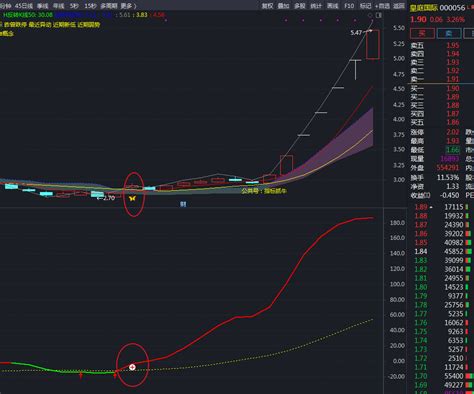Select the 卖三 price 1.93
The height and width of the screenshot is (394, 474).
click(453, 62)
